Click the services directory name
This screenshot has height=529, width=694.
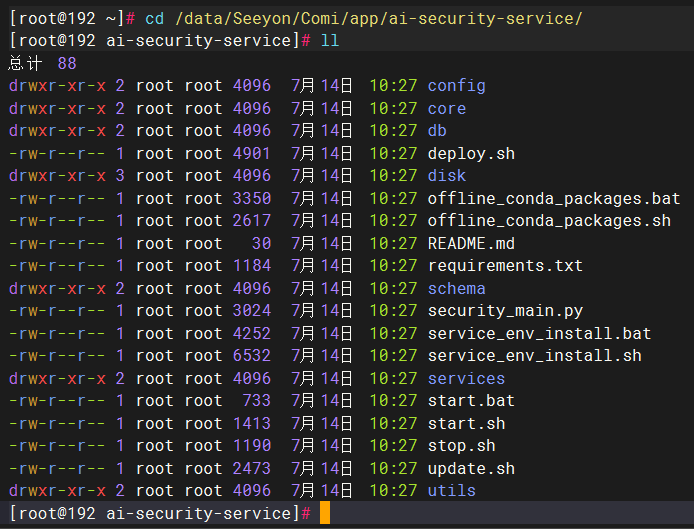click(x=466, y=378)
